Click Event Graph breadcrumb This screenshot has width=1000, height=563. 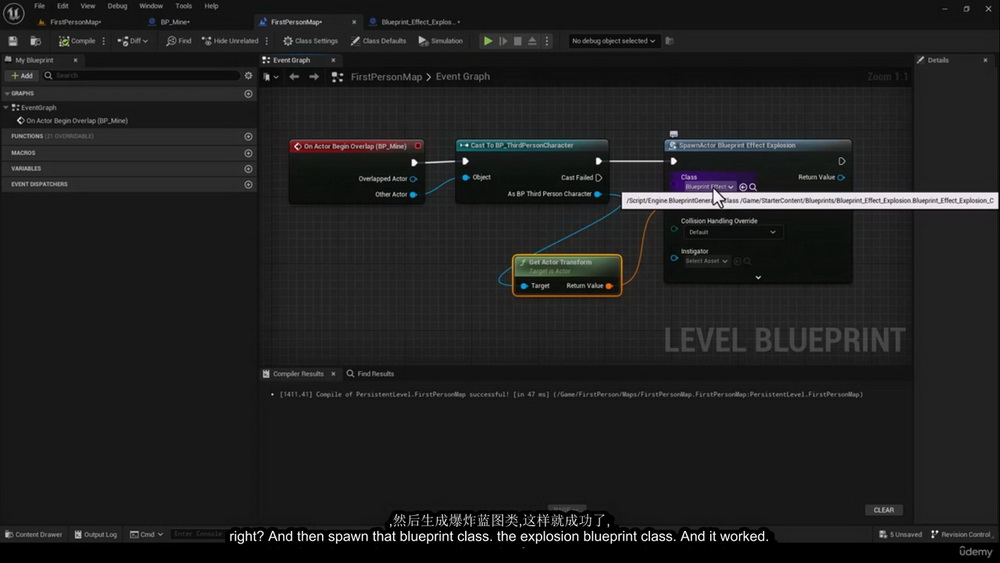463,77
